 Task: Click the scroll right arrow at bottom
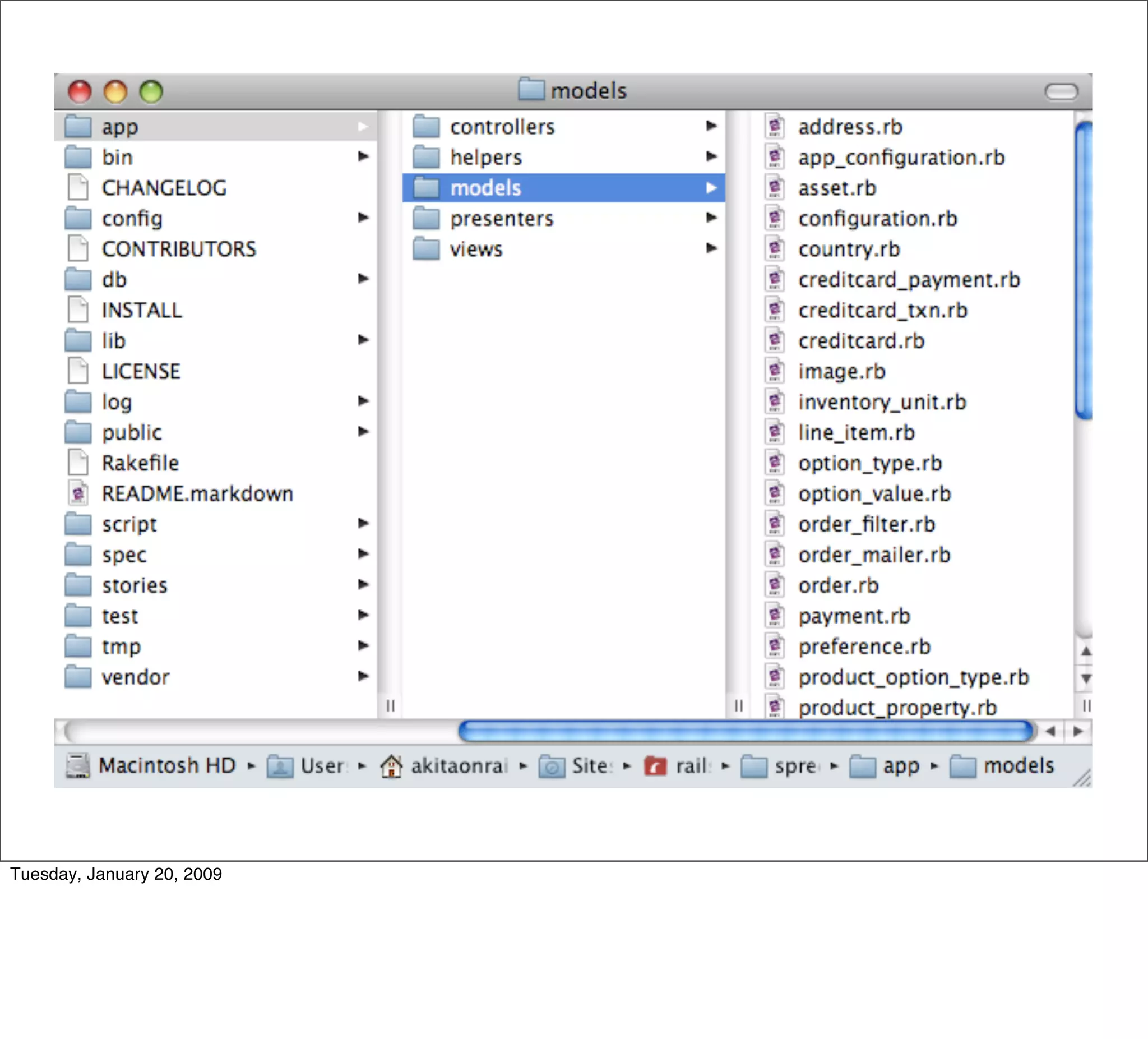click(x=1078, y=731)
